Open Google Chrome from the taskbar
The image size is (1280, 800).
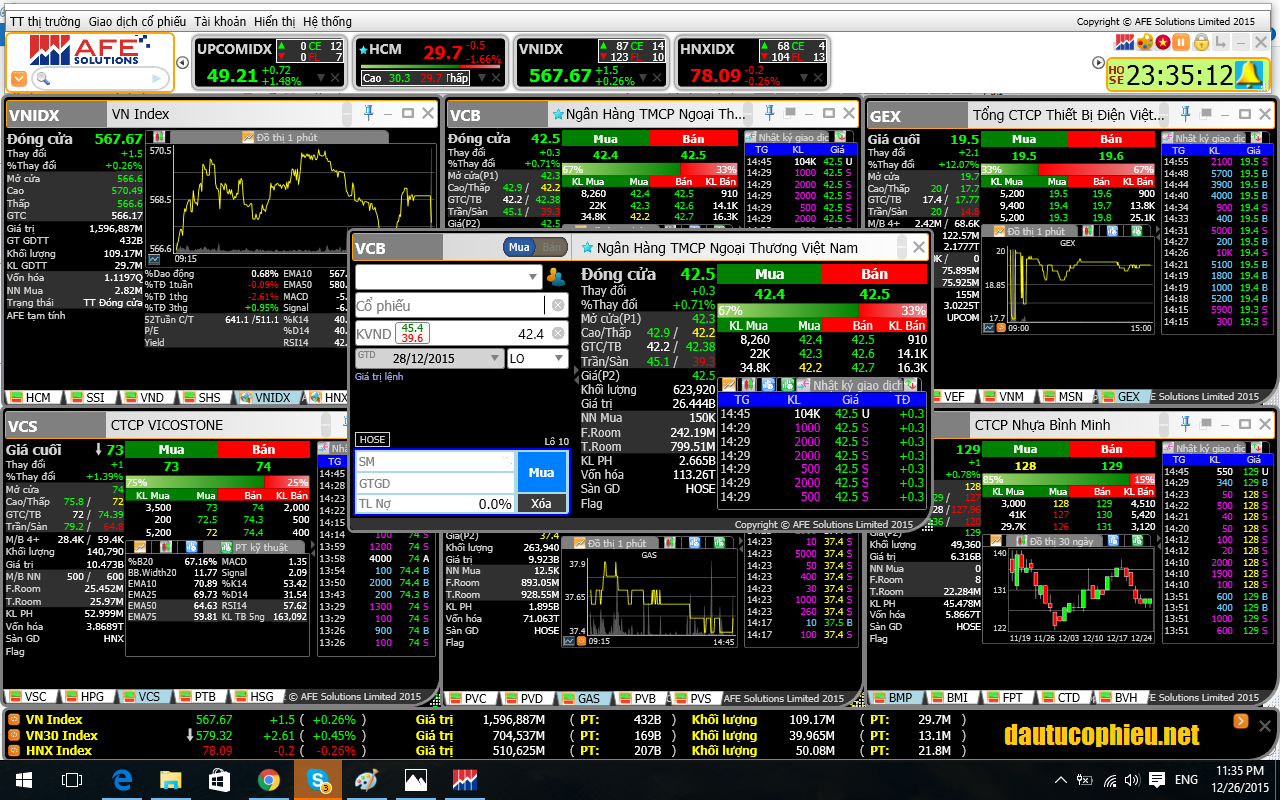[268, 780]
